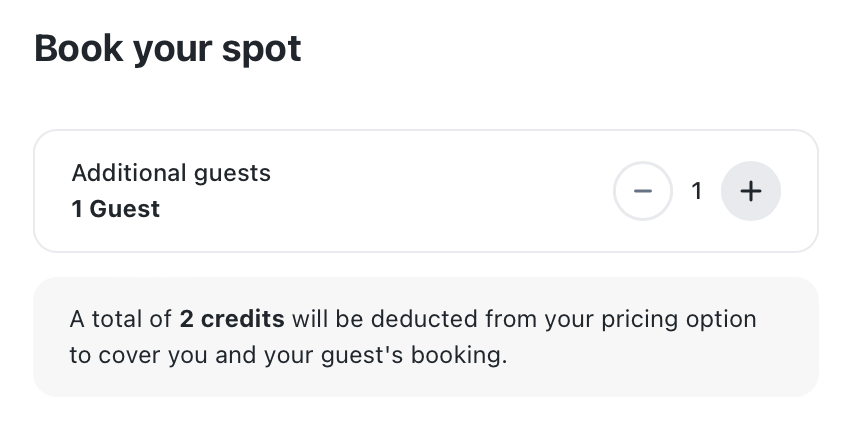Select the value between minus and plus
The image size is (864, 432).
coord(696,192)
